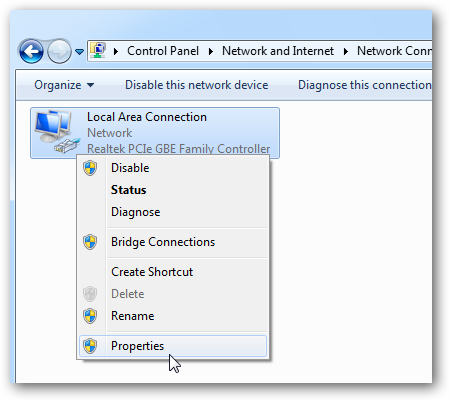Select Diagnose in the context menu
This screenshot has width=450, height=401.
point(173,212)
